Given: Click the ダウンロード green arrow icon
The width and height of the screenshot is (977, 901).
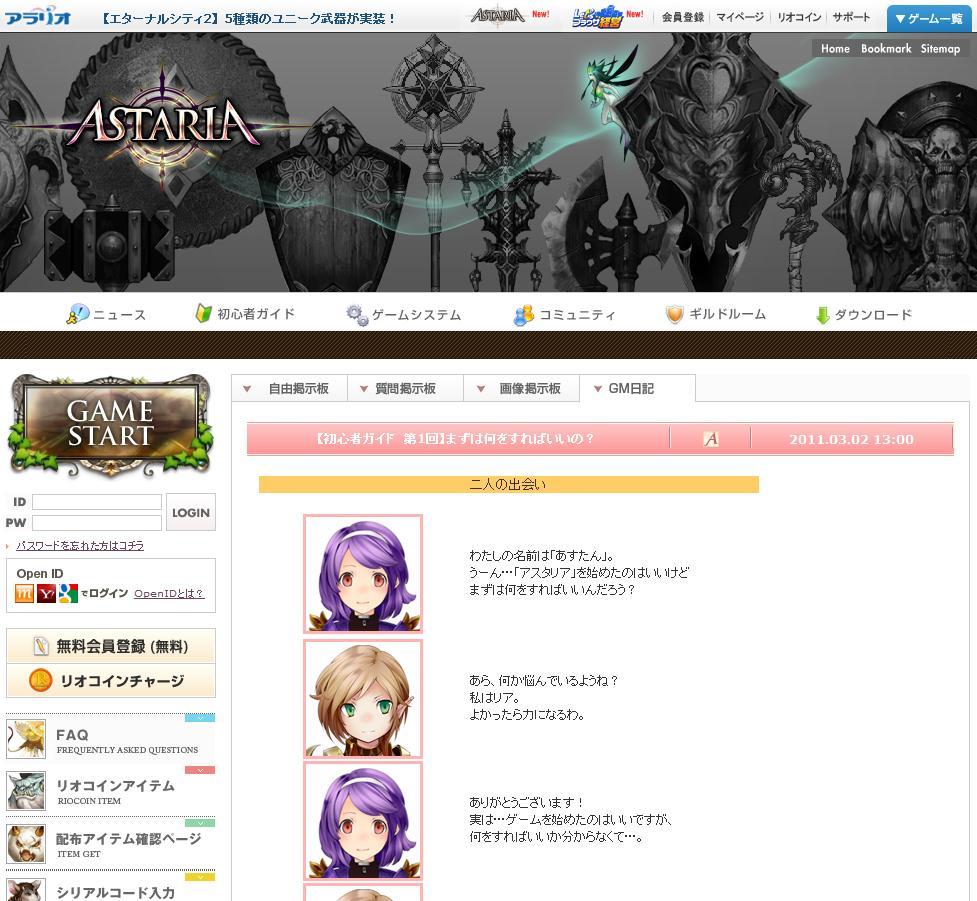Looking at the screenshot, I should 822,315.
